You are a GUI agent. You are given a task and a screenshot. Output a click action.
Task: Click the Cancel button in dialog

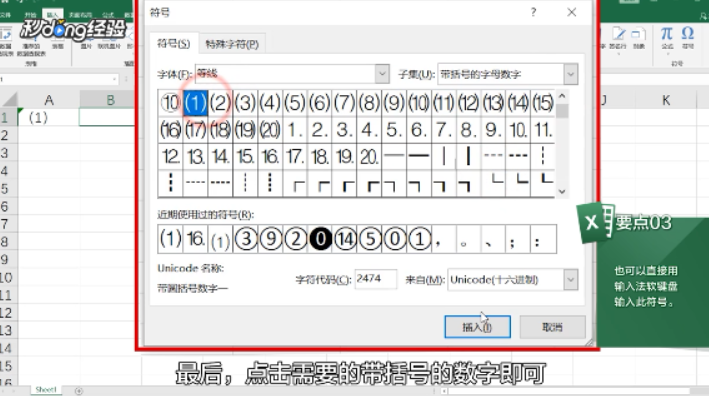click(x=553, y=327)
